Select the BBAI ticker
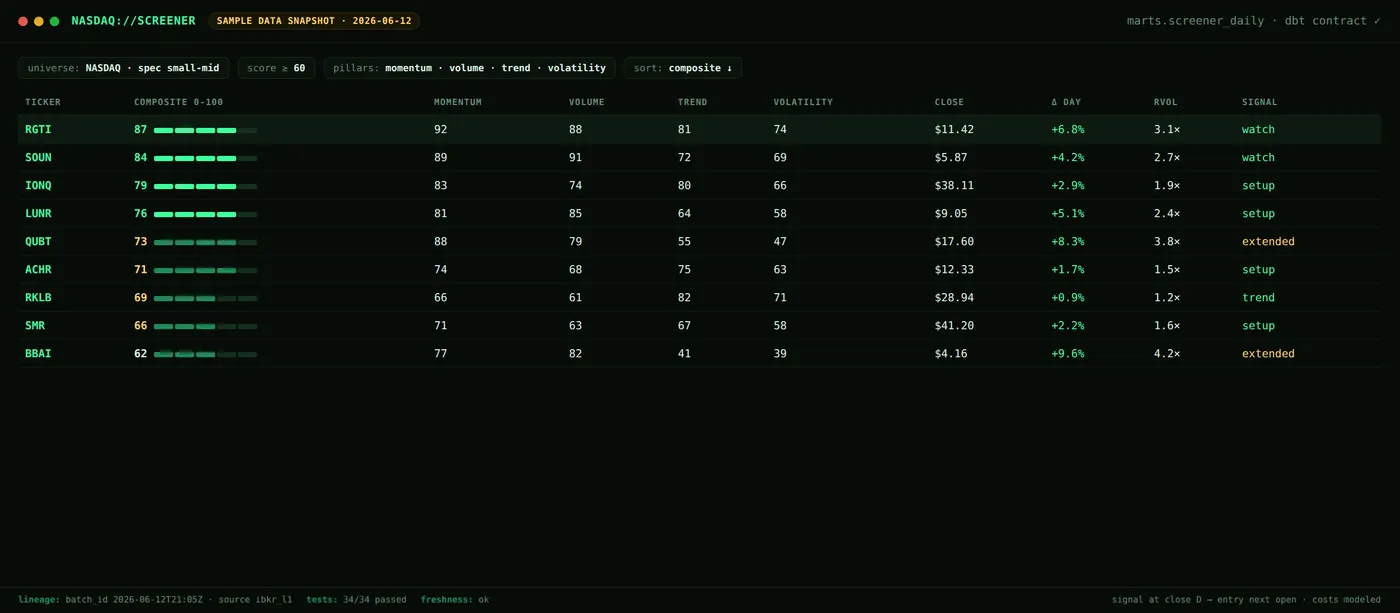 pos(38,353)
